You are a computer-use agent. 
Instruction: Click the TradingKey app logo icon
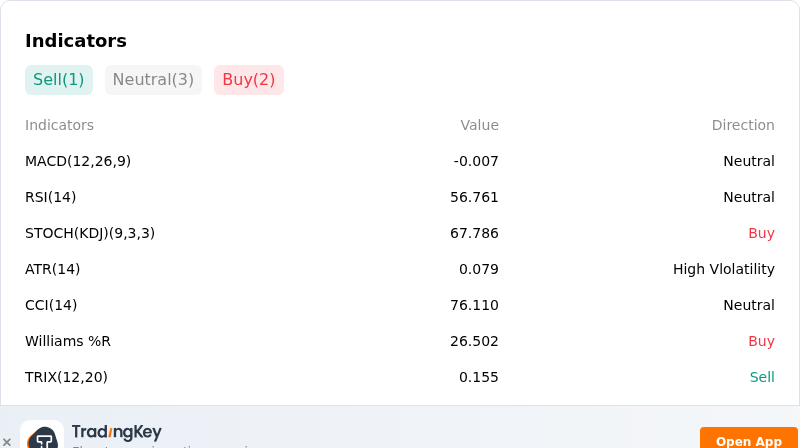pos(42,435)
